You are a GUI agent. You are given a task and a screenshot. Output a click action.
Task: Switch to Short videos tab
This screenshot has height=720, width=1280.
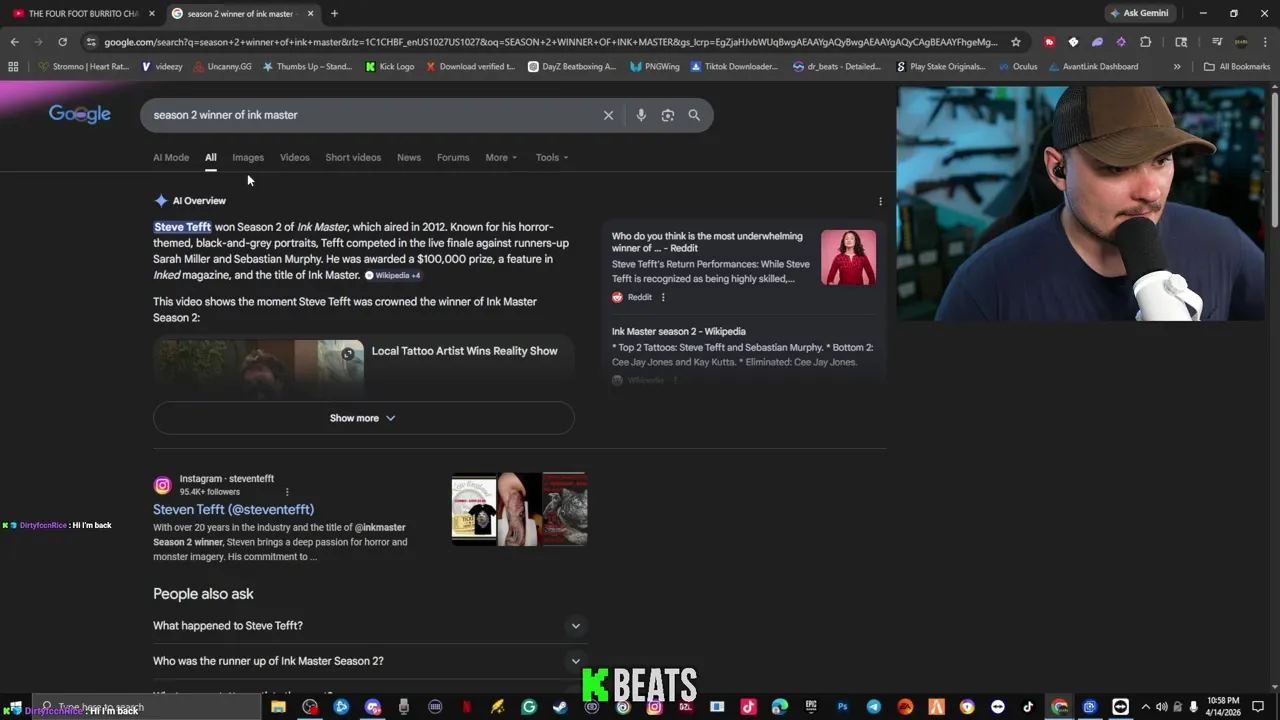point(353,157)
